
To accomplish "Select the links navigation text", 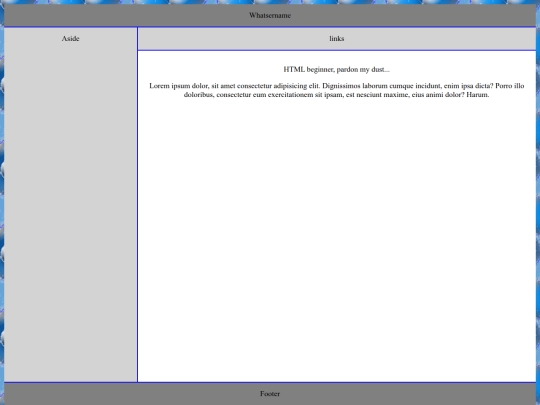I will pos(336,39).
